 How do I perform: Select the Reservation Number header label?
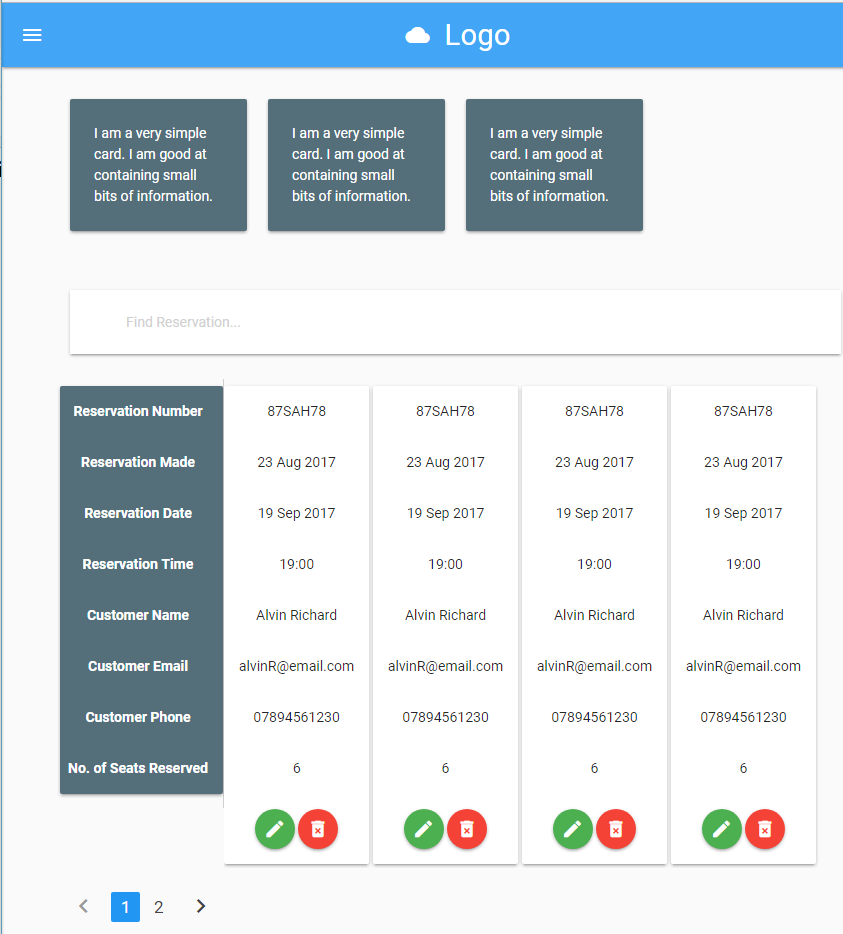(138, 410)
